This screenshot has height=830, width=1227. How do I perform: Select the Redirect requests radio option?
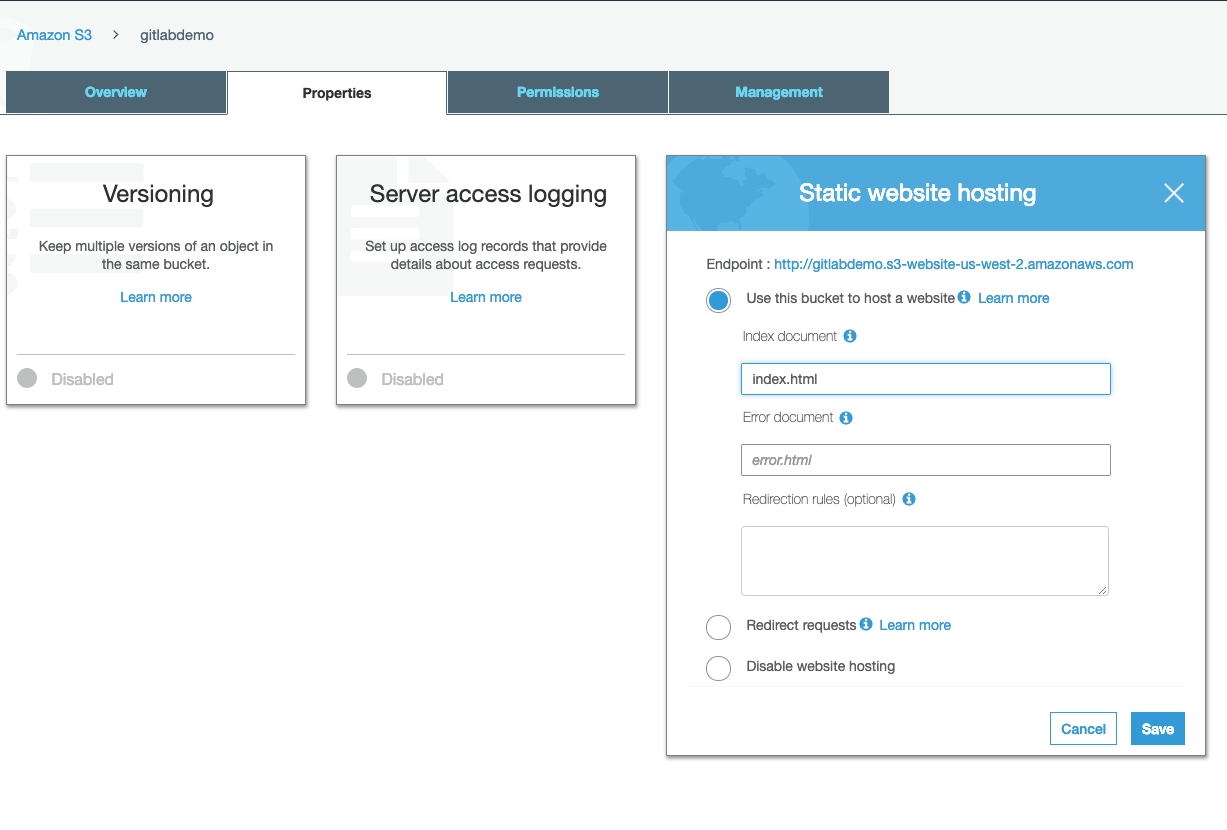click(719, 627)
